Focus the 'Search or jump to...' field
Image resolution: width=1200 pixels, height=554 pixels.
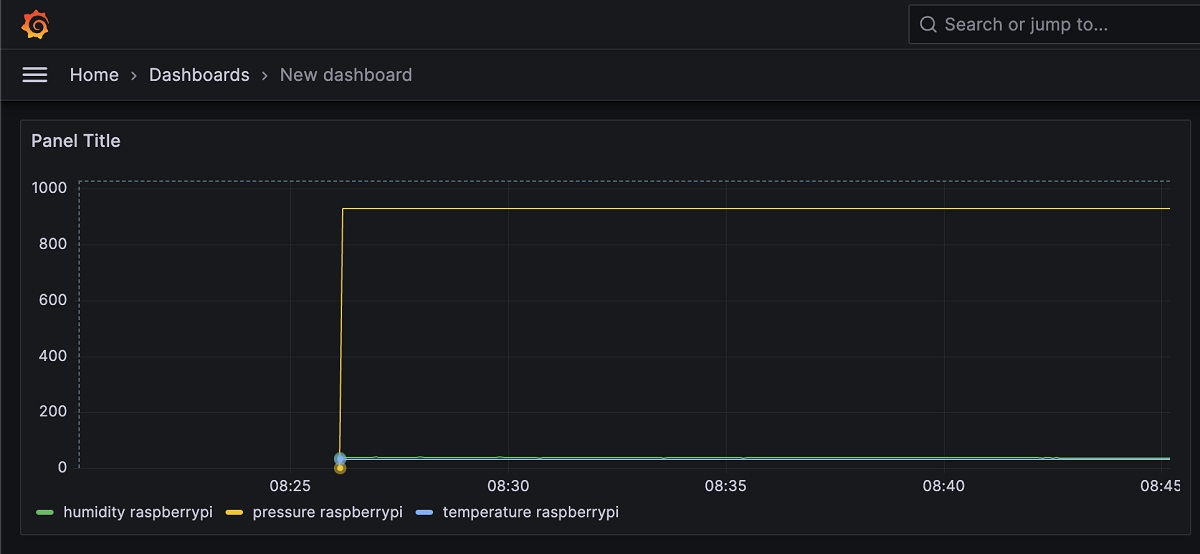[1054, 24]
